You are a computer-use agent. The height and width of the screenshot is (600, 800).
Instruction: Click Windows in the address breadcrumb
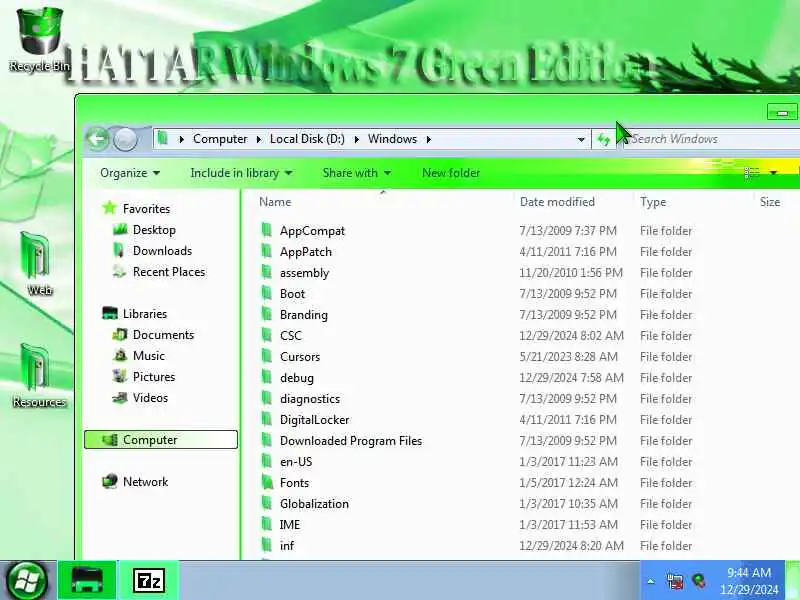[392, 139]
